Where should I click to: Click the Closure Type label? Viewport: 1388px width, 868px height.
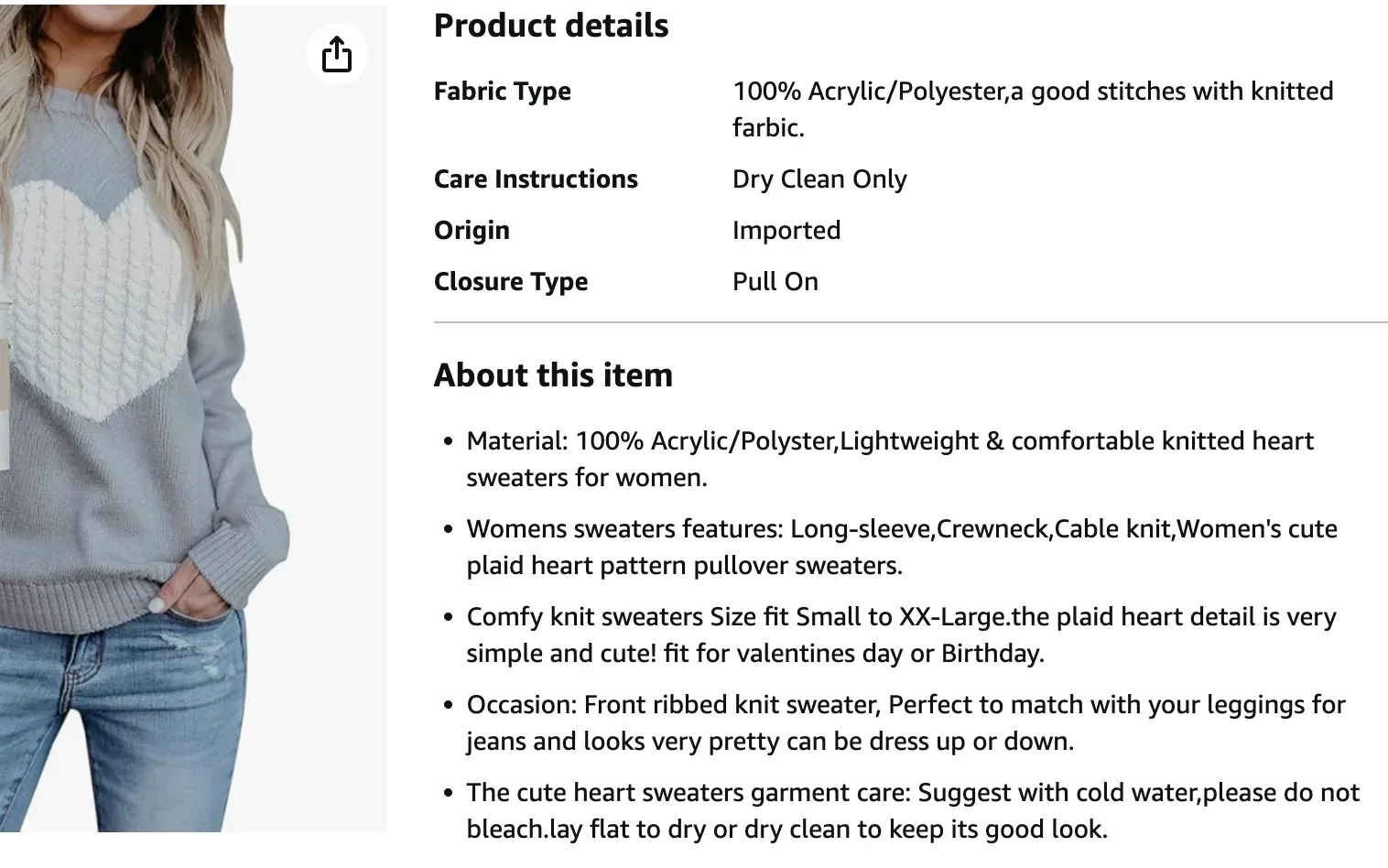click(x=511, y=281)
